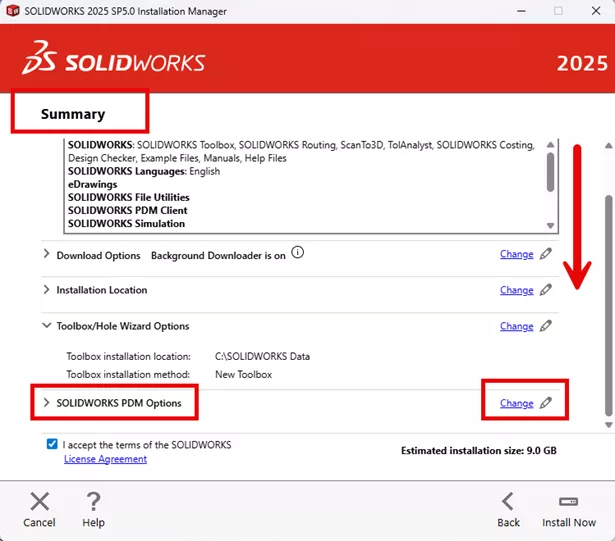Screen dimensions: 615x541
Task: Click the info icon beside Background Downloader
Action: pos(298,252)
